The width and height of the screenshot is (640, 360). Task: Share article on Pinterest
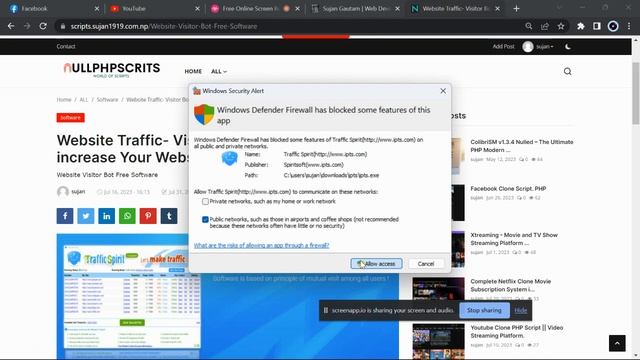pos(148,216)
